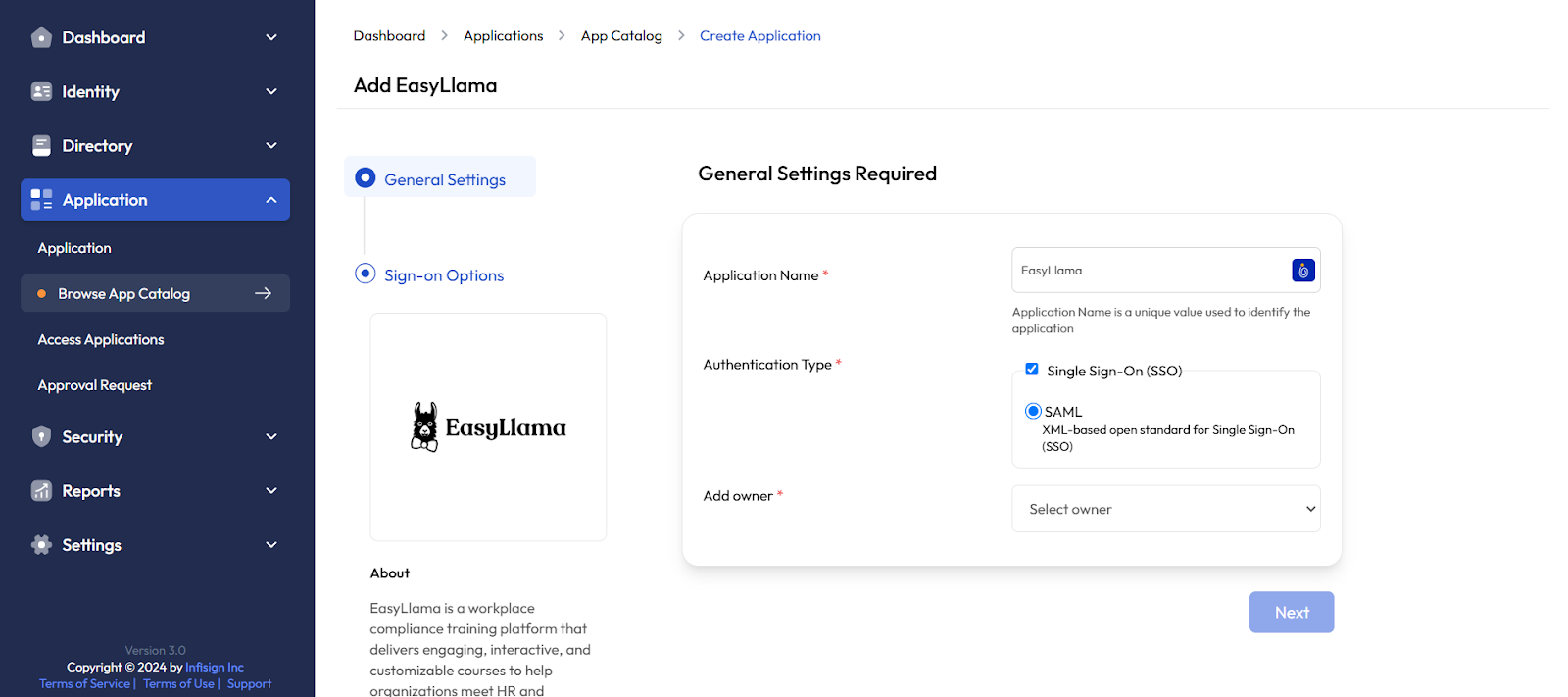Click the arrow icon beside Browse App Catalog
The height and width of the screenshot is (697, 1568).
tap(263, 293)
